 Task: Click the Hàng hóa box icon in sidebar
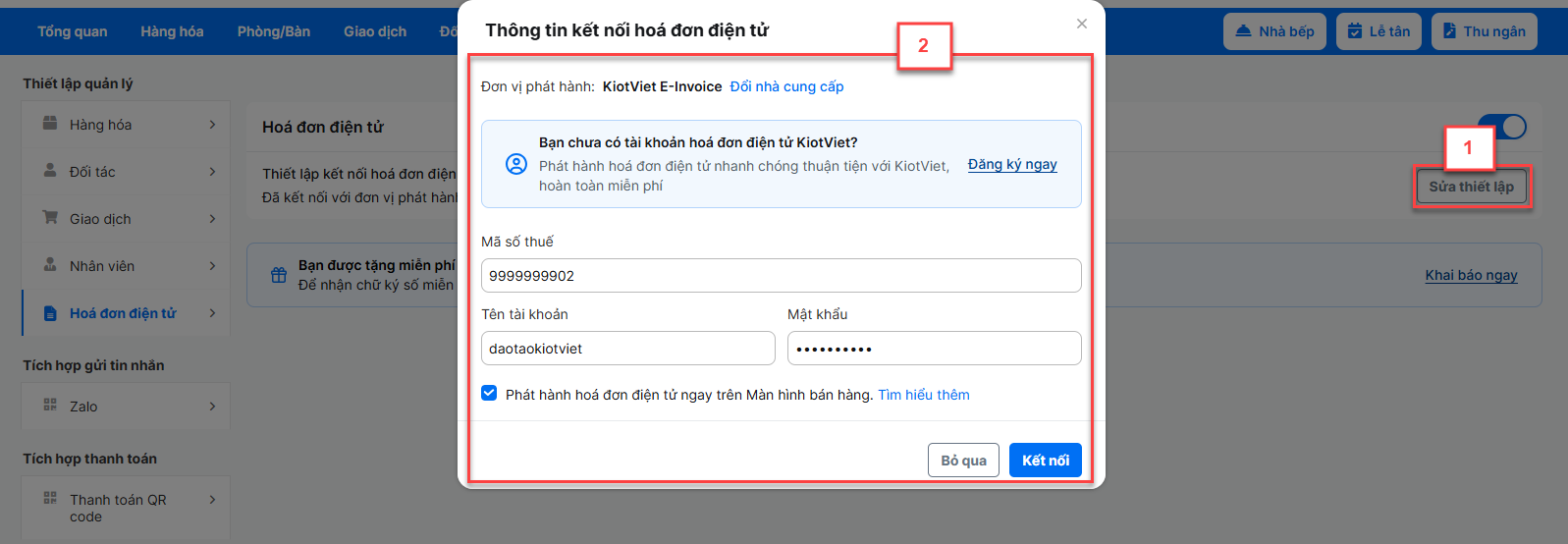50,124
